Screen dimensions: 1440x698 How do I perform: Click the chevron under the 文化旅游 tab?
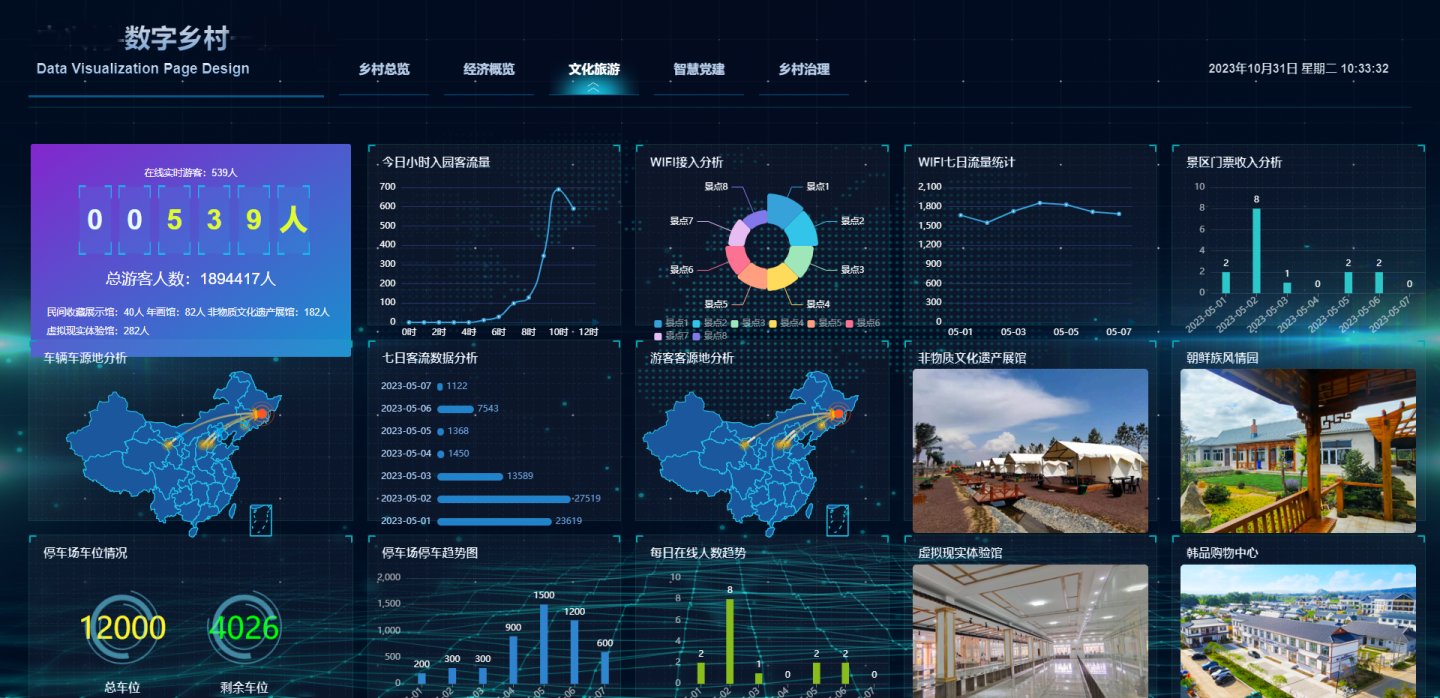[x=594, y=88]
